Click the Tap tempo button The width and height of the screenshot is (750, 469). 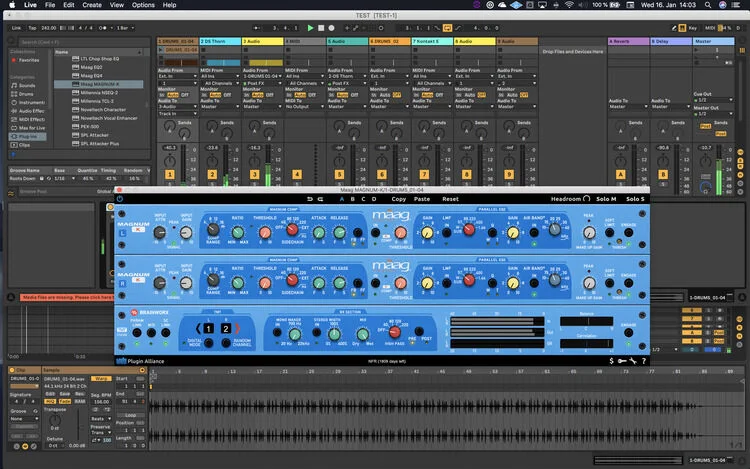tap(32, 28)
